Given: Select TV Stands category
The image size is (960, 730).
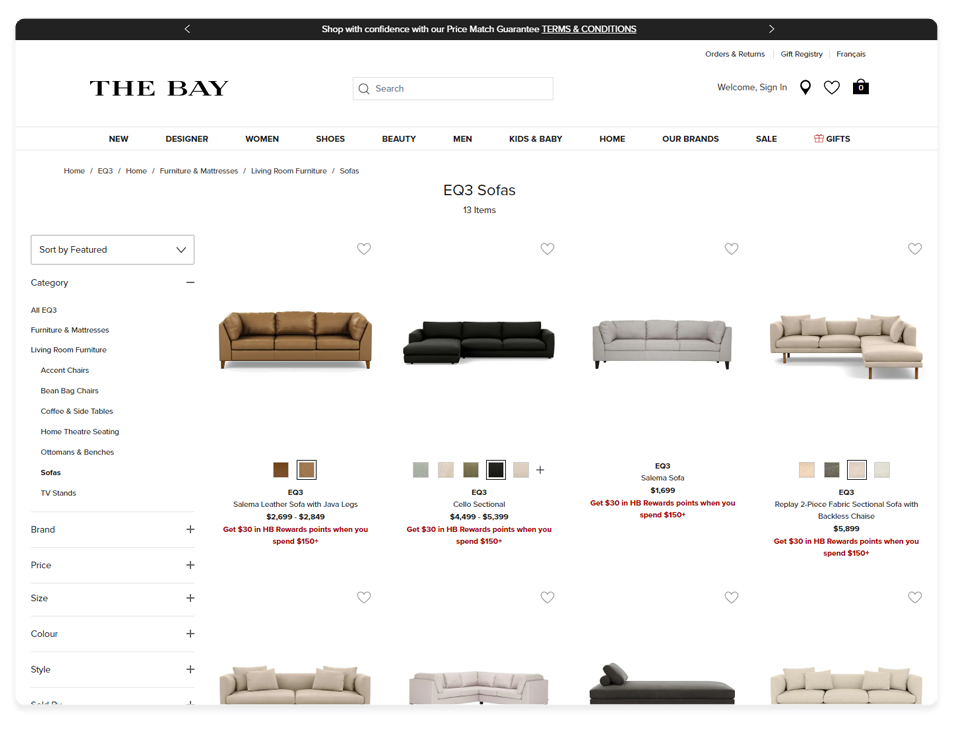Looking at the screenshot, I should (x=58, y=492).
